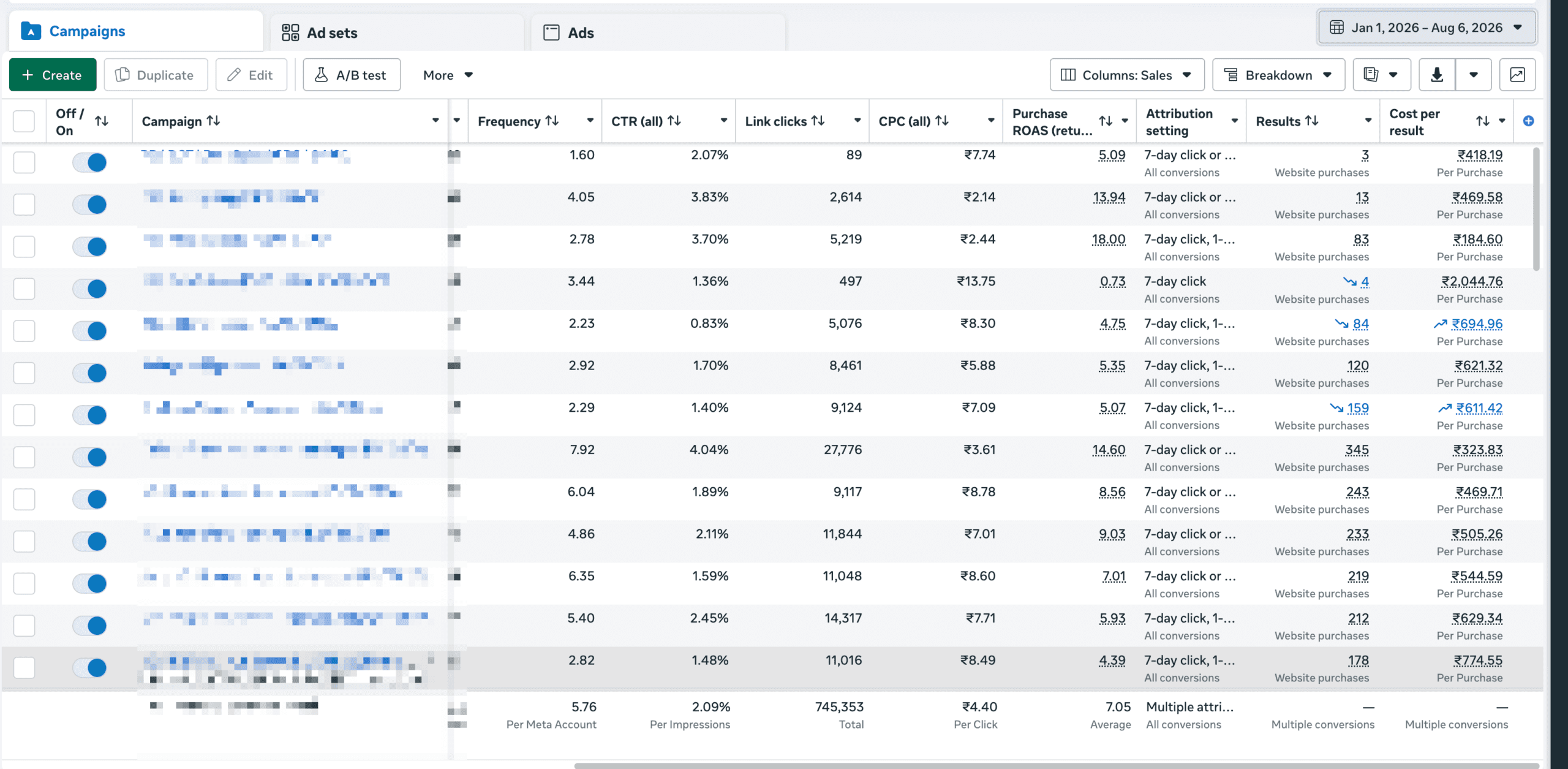Switch to the Ad sets tab

pyautogui.click(x=397, y=32)
